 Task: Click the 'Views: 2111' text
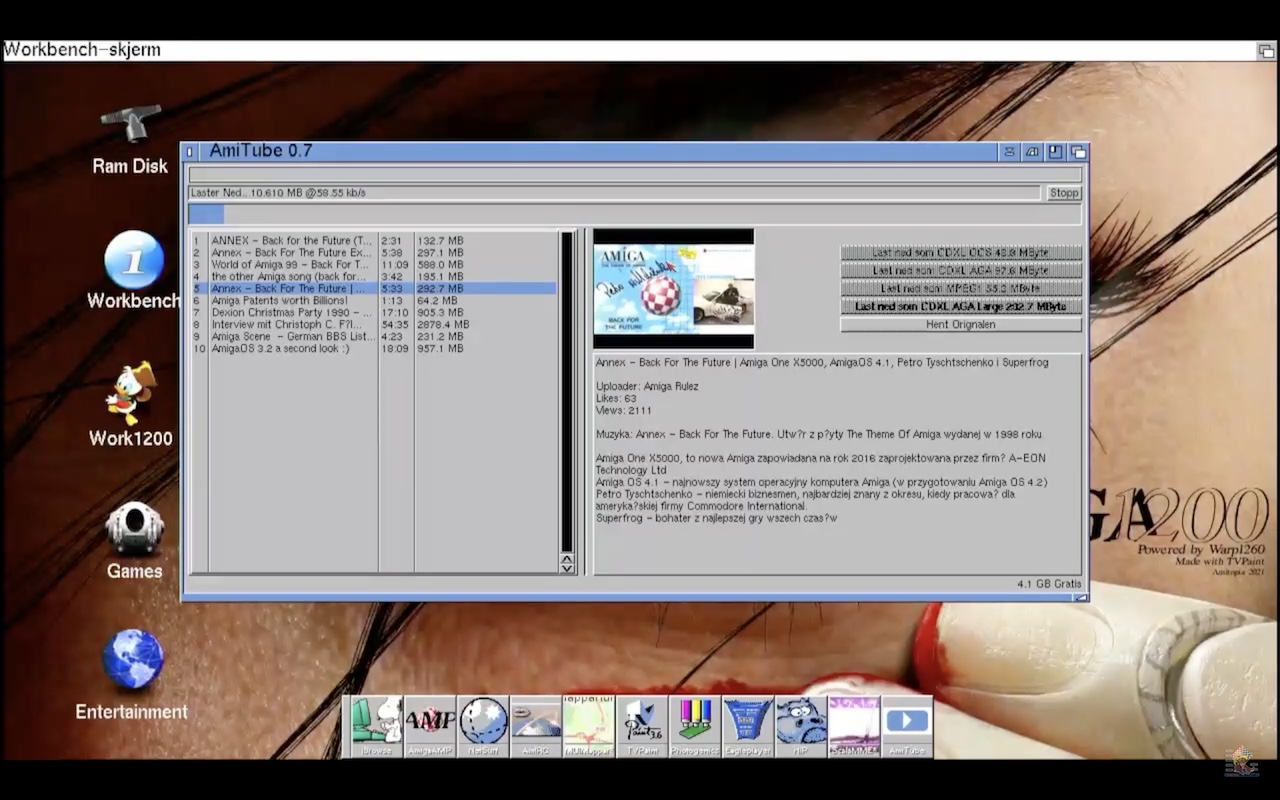(x=624, y=411)
